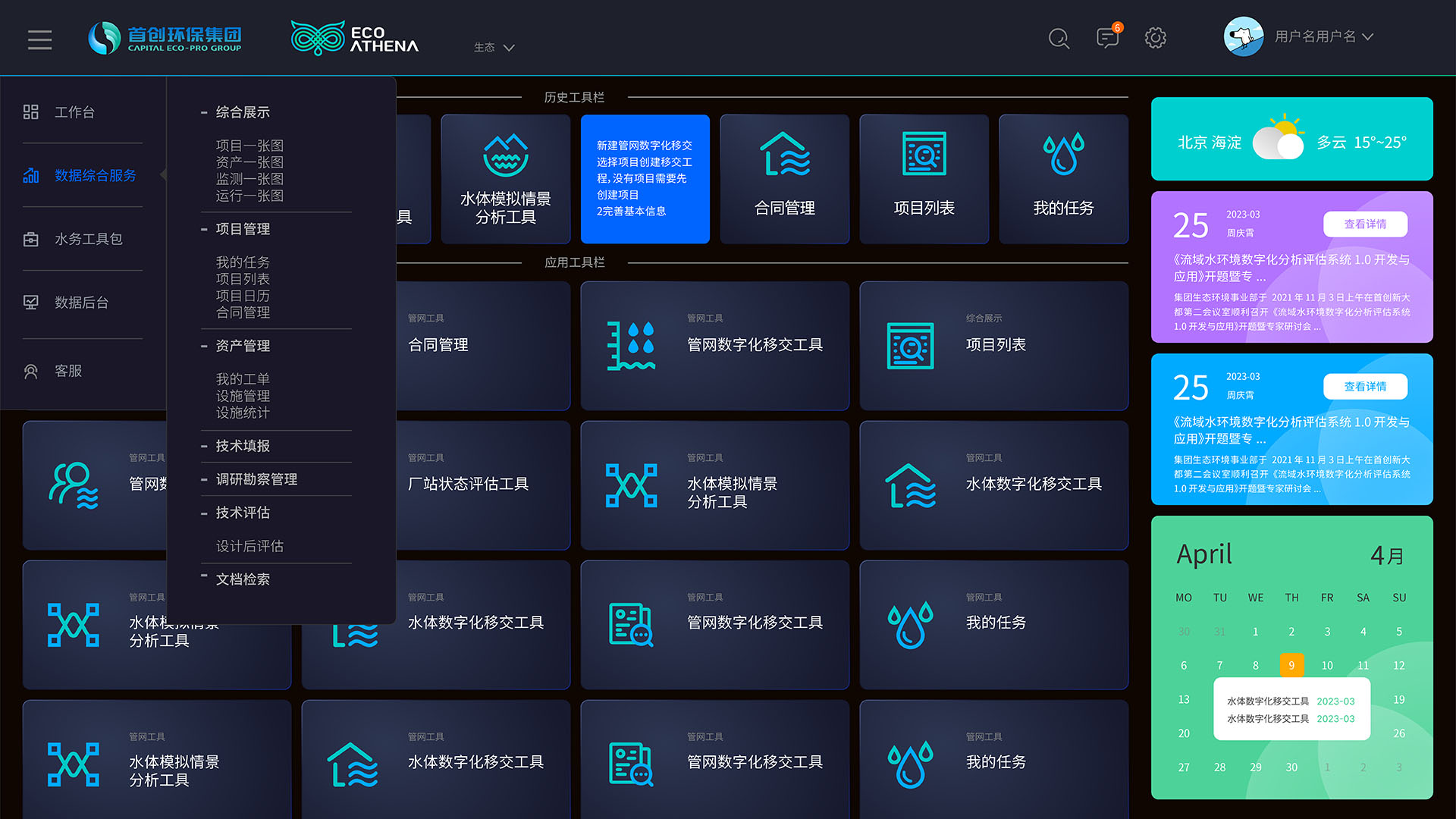The width and height of the screenshot is (1456, 819).
Task: Select highlighted date 9 in the calendar
Action: pos(1291,665)
